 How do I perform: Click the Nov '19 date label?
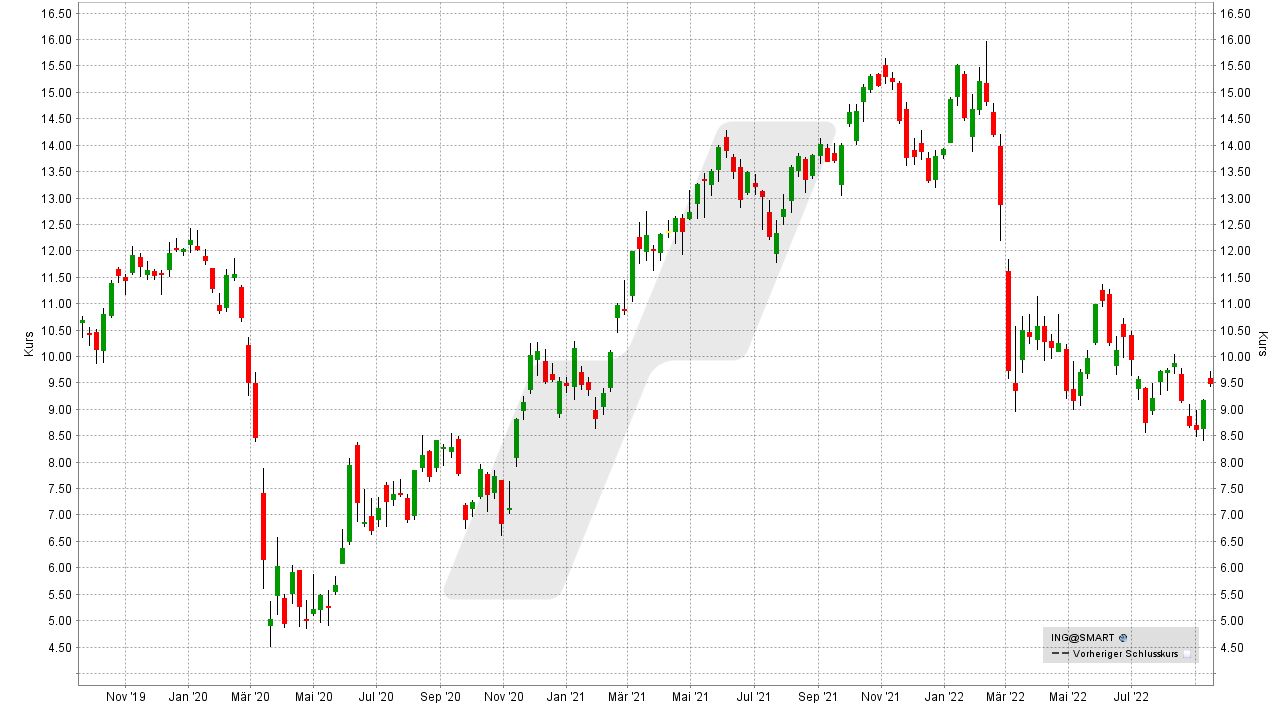(125, 696)
